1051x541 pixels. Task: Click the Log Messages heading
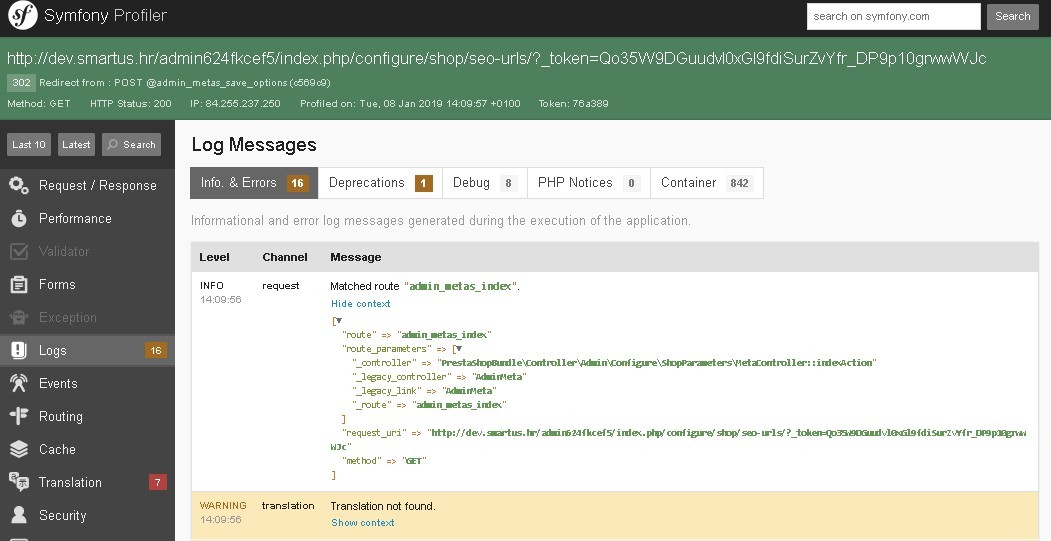tap(254, 145)
